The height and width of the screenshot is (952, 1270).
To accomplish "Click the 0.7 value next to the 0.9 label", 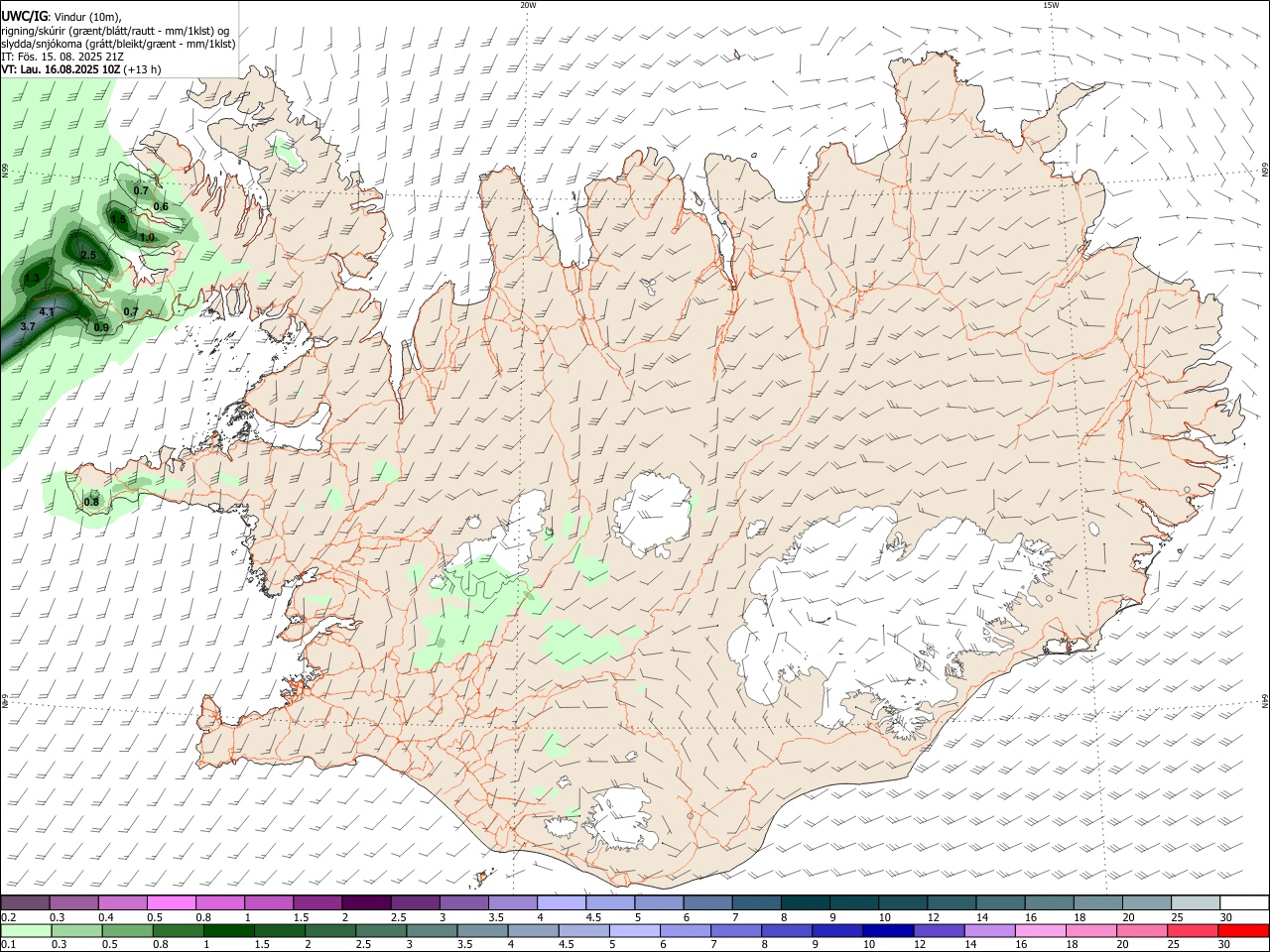I will pos(131,311).
